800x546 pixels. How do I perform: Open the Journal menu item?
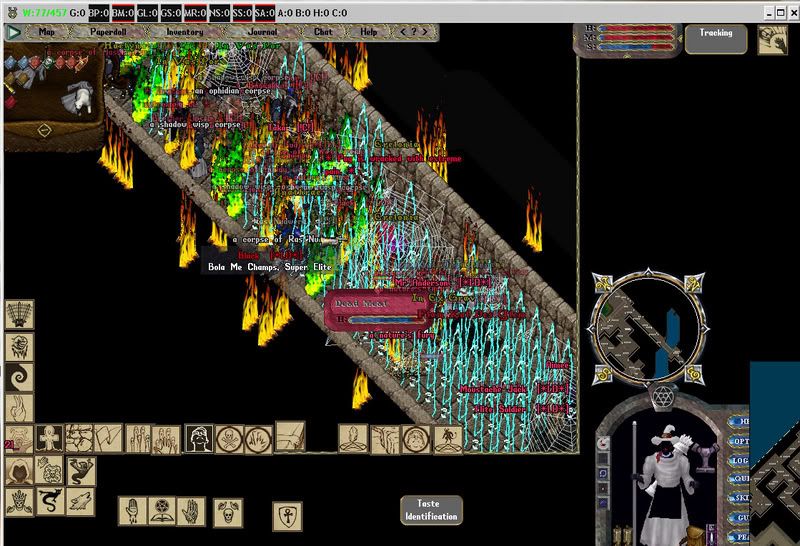262,32
